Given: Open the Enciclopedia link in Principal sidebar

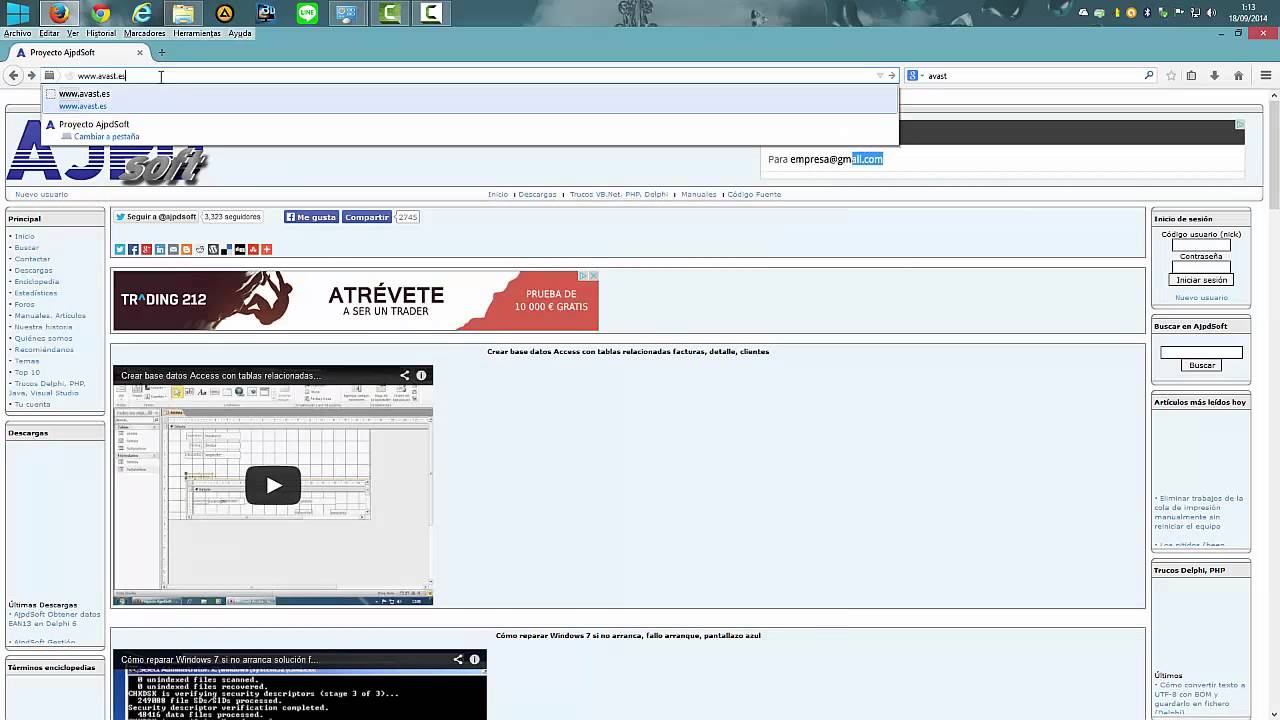Looking at the screenshot, I should pyautogui.click(x=37, y=282).
